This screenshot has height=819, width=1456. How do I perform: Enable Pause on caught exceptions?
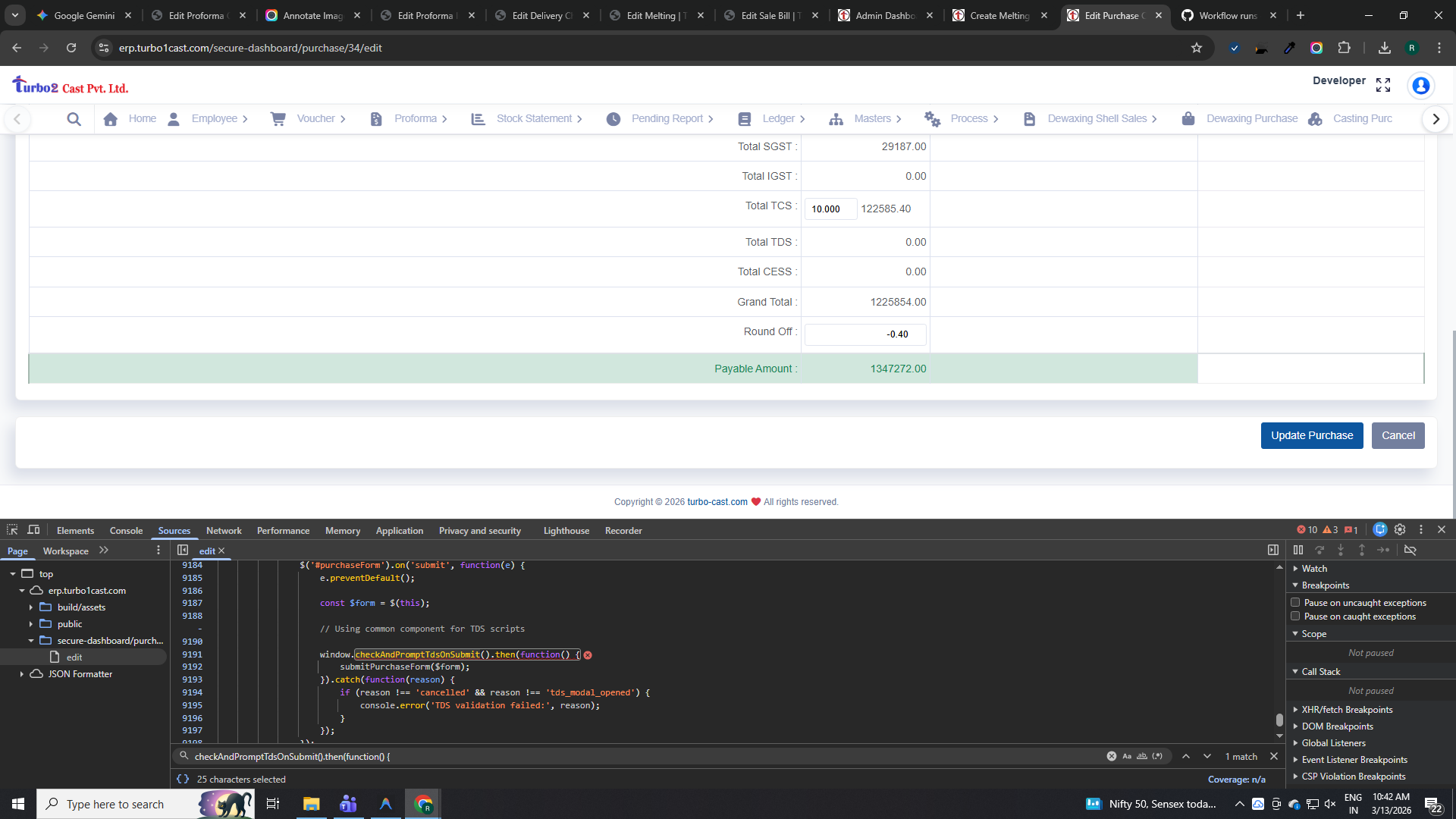(x=1295, y=617)
